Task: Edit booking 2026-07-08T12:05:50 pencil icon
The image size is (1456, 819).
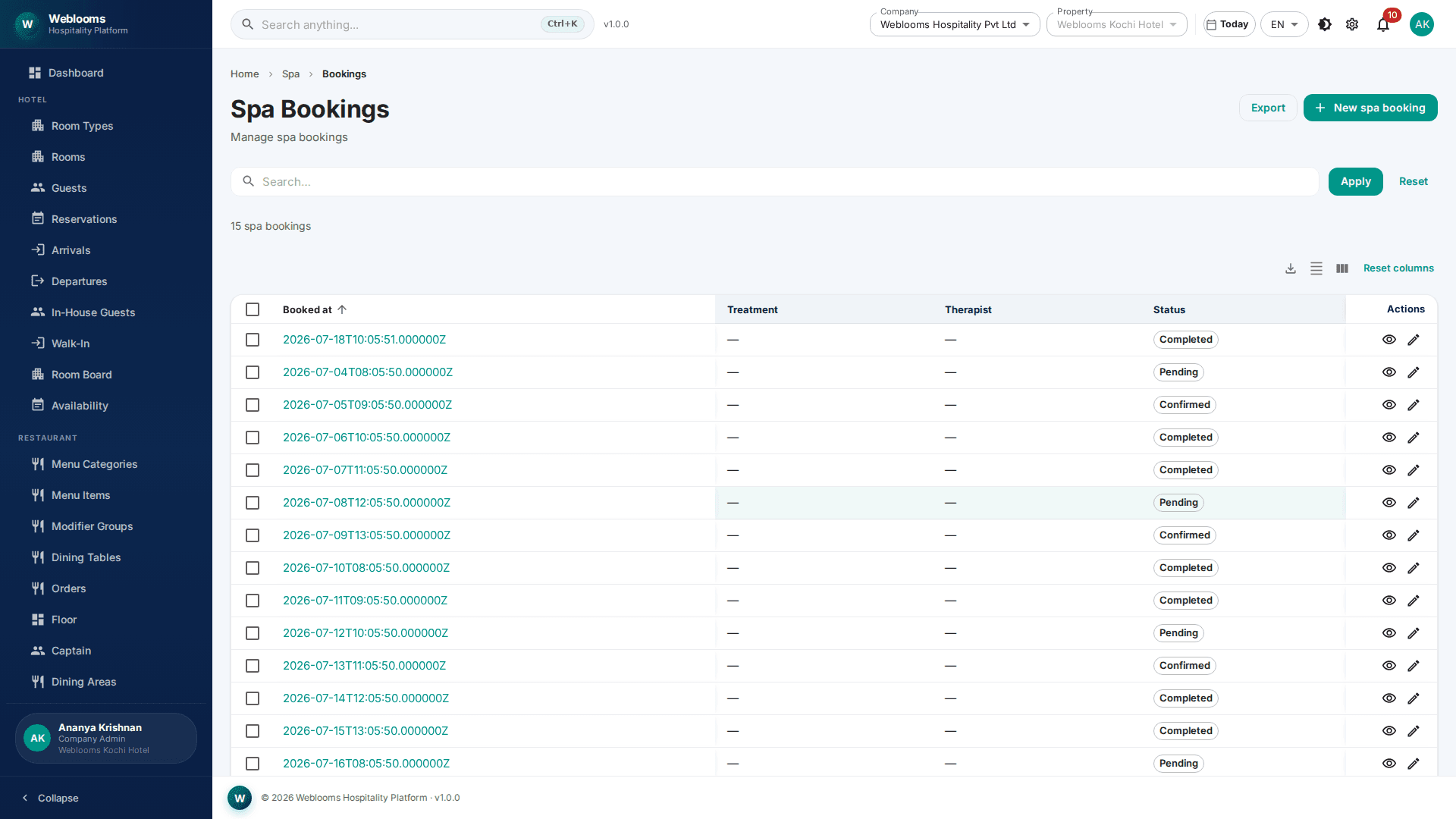Action: click(x=1414, y=503)
